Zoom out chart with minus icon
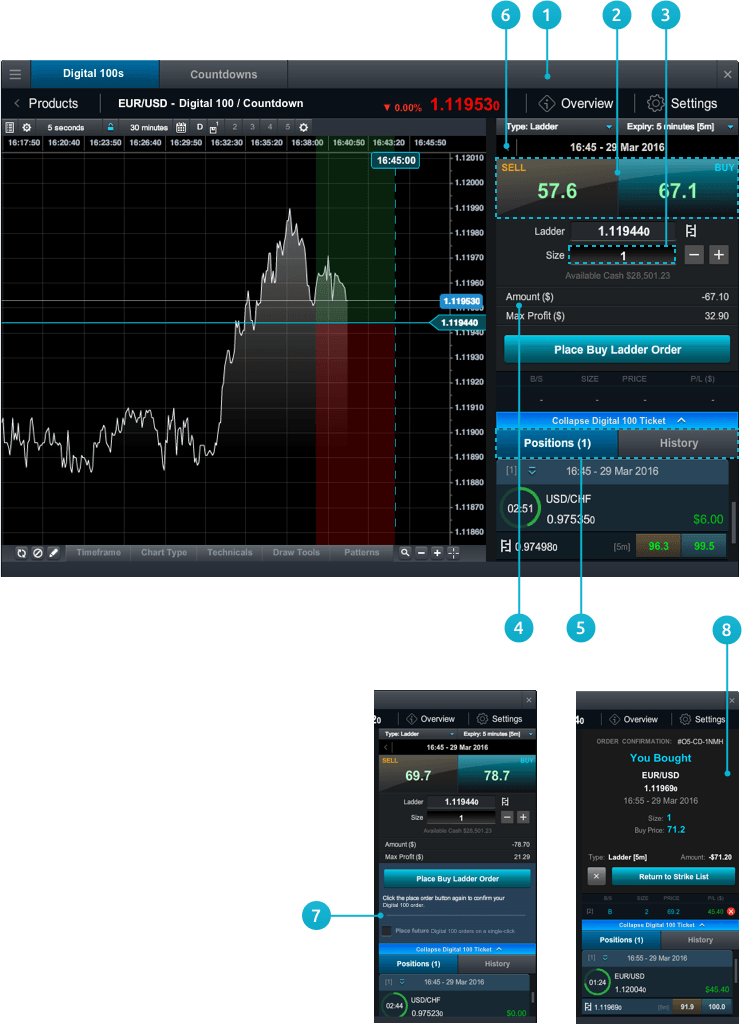 (x=422, y=553)
